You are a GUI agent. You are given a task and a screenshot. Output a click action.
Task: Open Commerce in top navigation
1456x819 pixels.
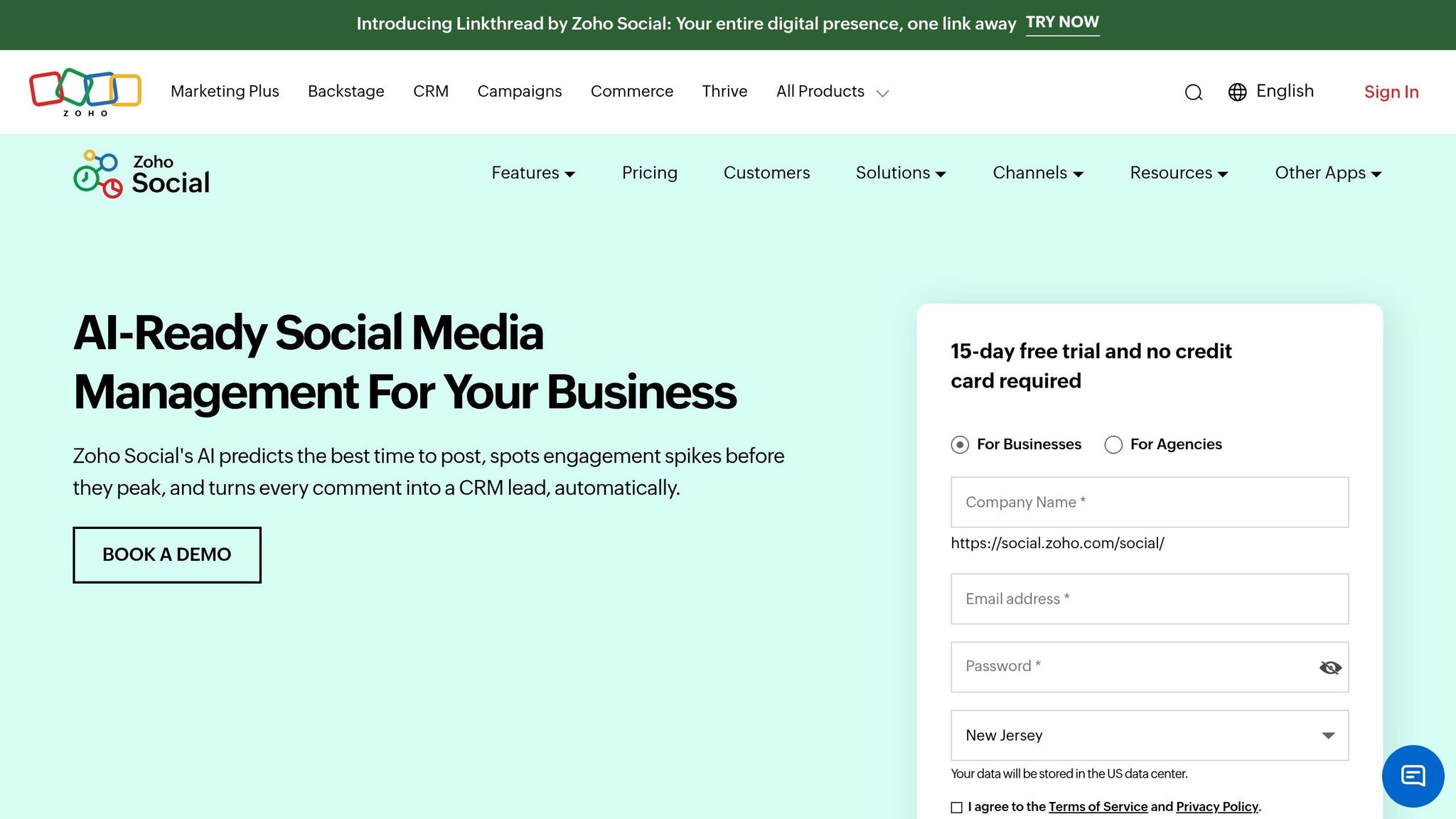click(632, 92)
